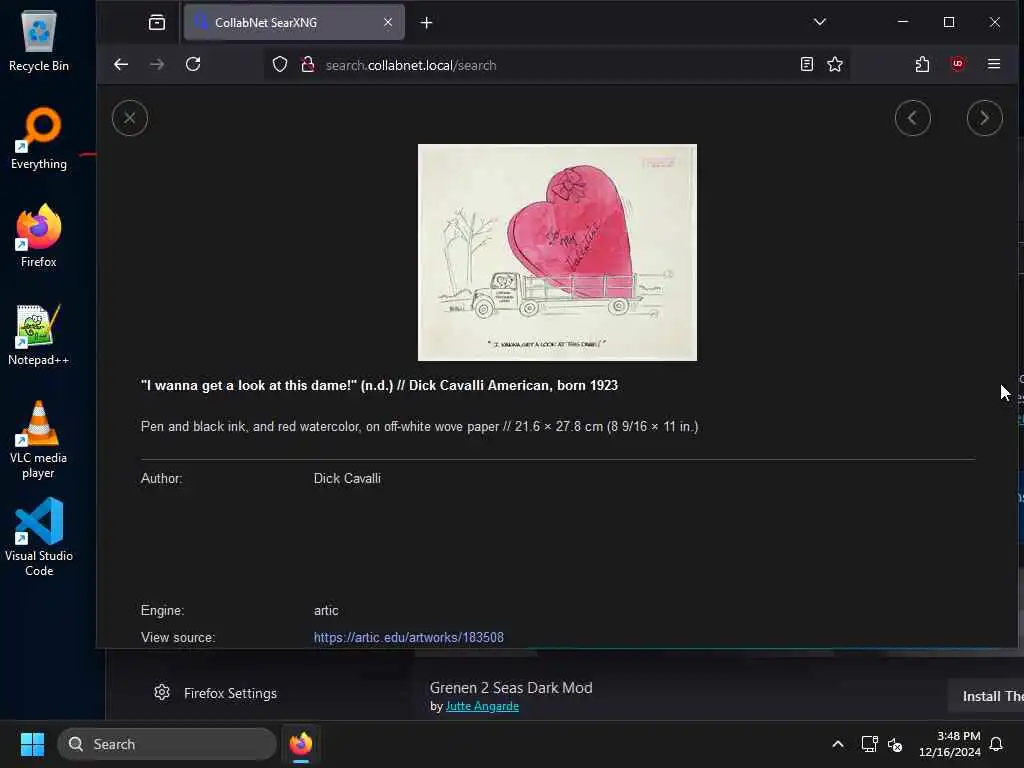
Task: Click the address bar URL
Action: pyautogui.click(x=411, y=65)
